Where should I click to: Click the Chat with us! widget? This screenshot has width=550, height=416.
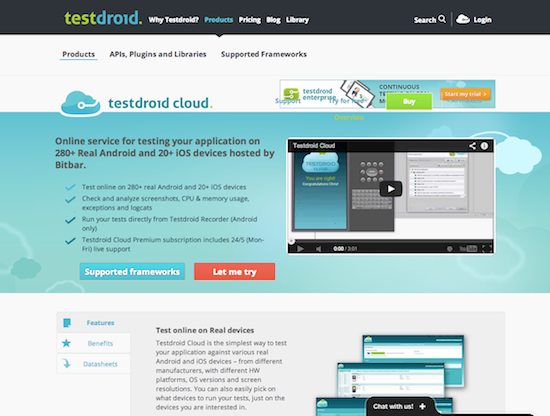[400, 407]
